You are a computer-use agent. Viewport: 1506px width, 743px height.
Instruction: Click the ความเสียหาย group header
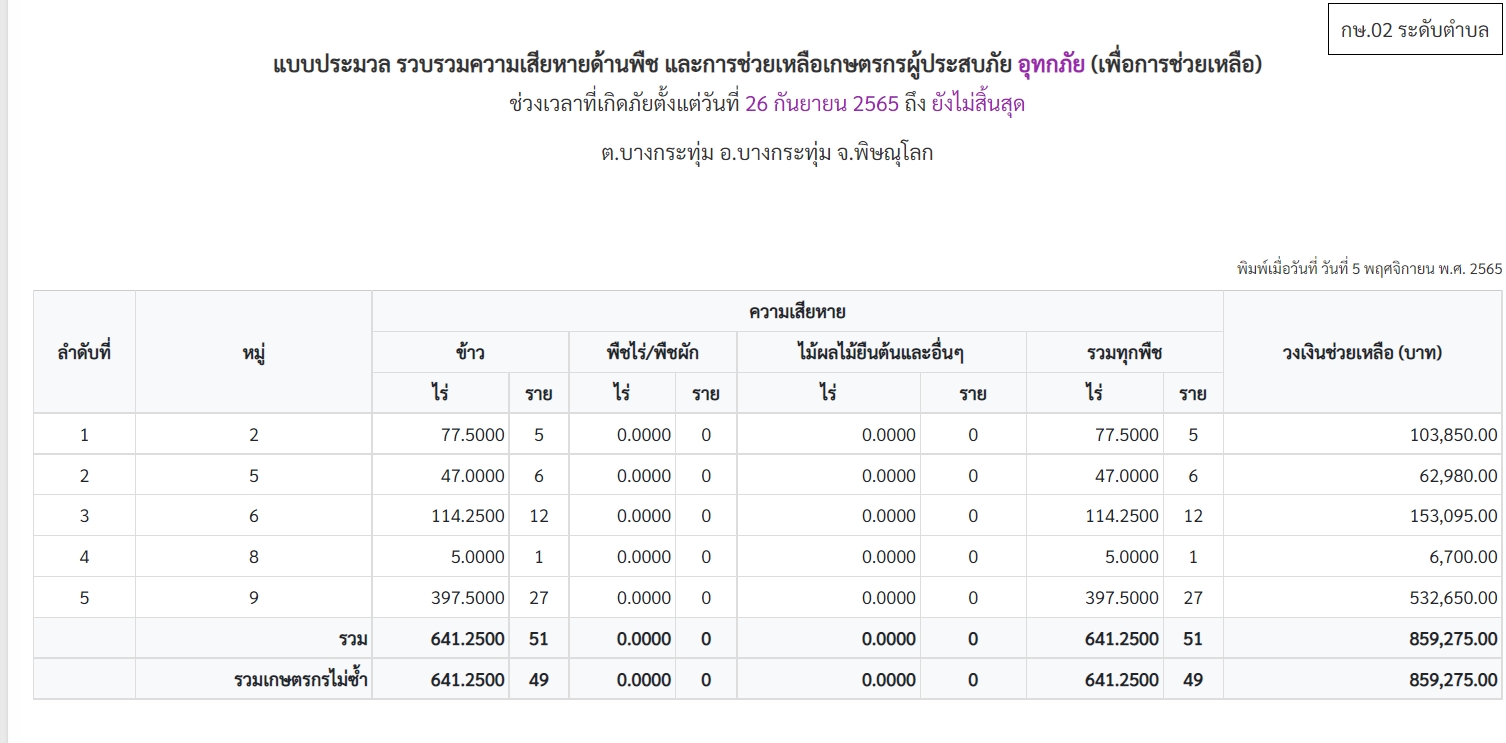(798, 312)
